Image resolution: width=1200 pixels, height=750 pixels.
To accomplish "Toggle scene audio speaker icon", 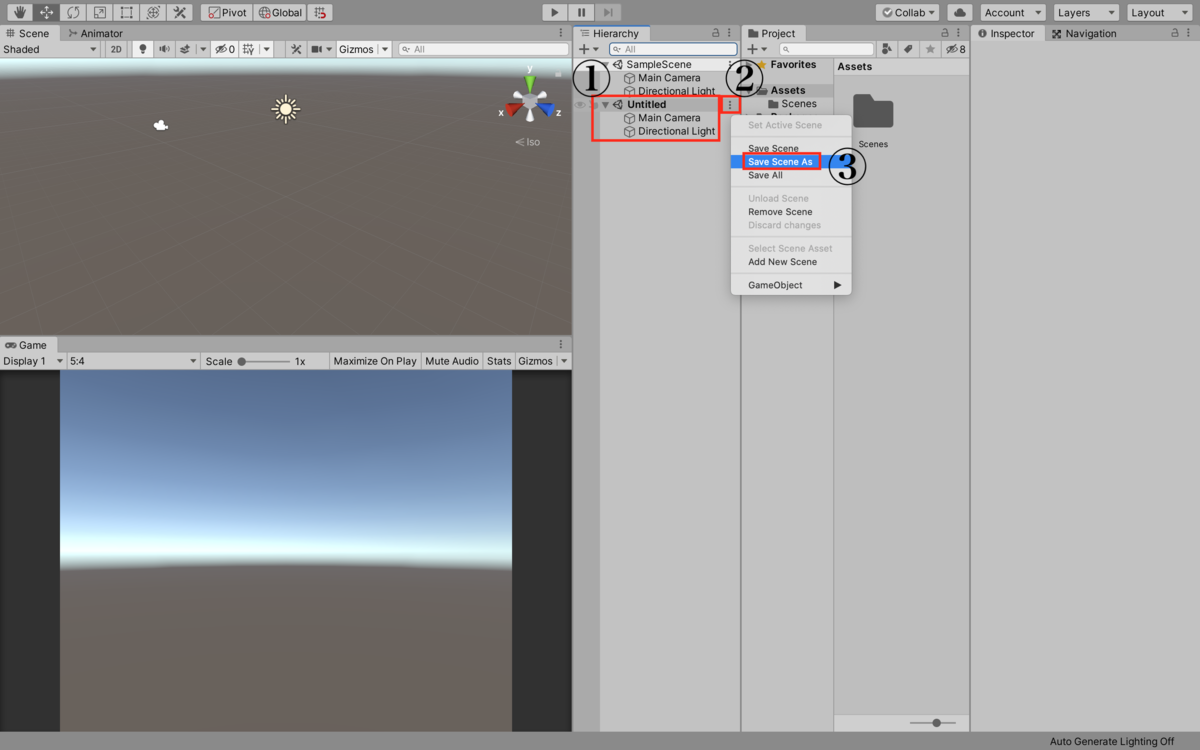I will point(163,49).
